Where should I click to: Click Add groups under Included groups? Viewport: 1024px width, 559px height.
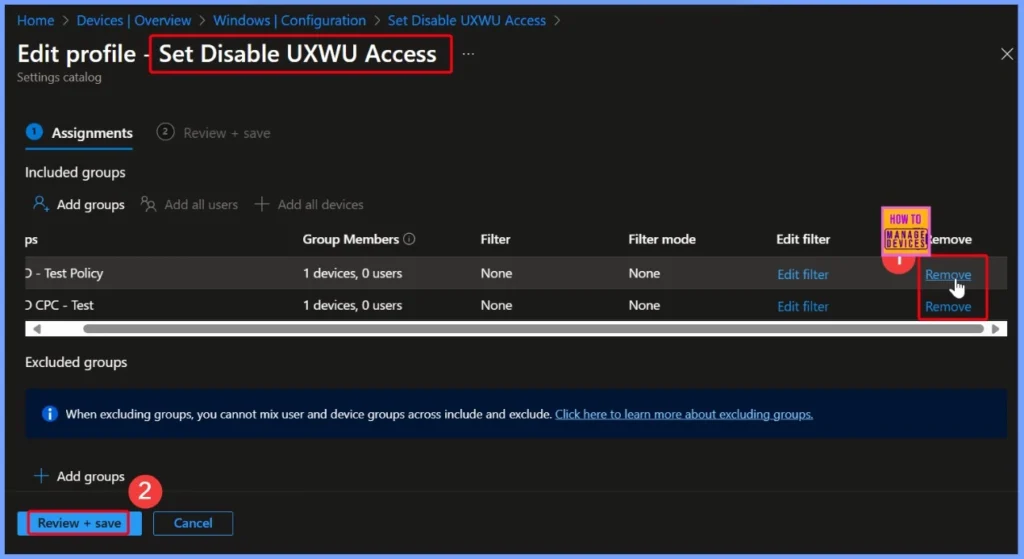[x=78, y=204]
